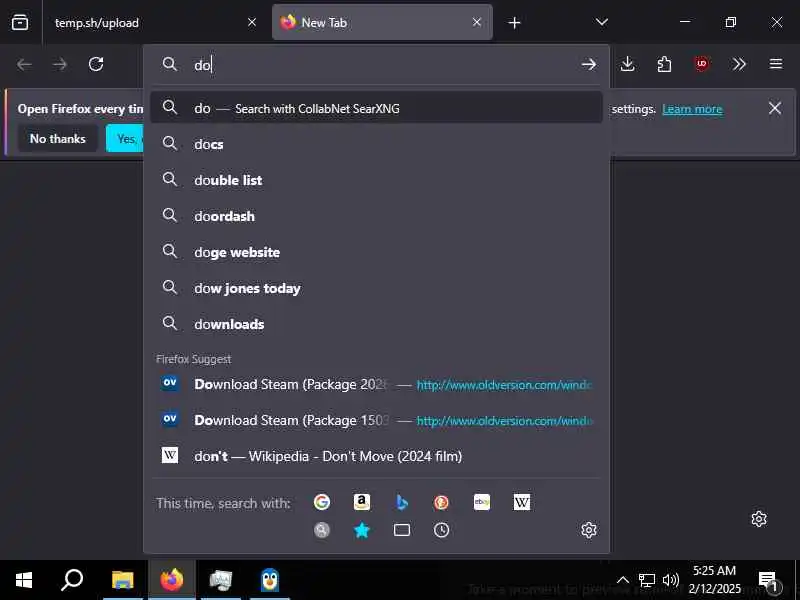Open search settings gear in dropdown
Screen dimensions: 800x600
pyautogui.click(x=589, y=530)
